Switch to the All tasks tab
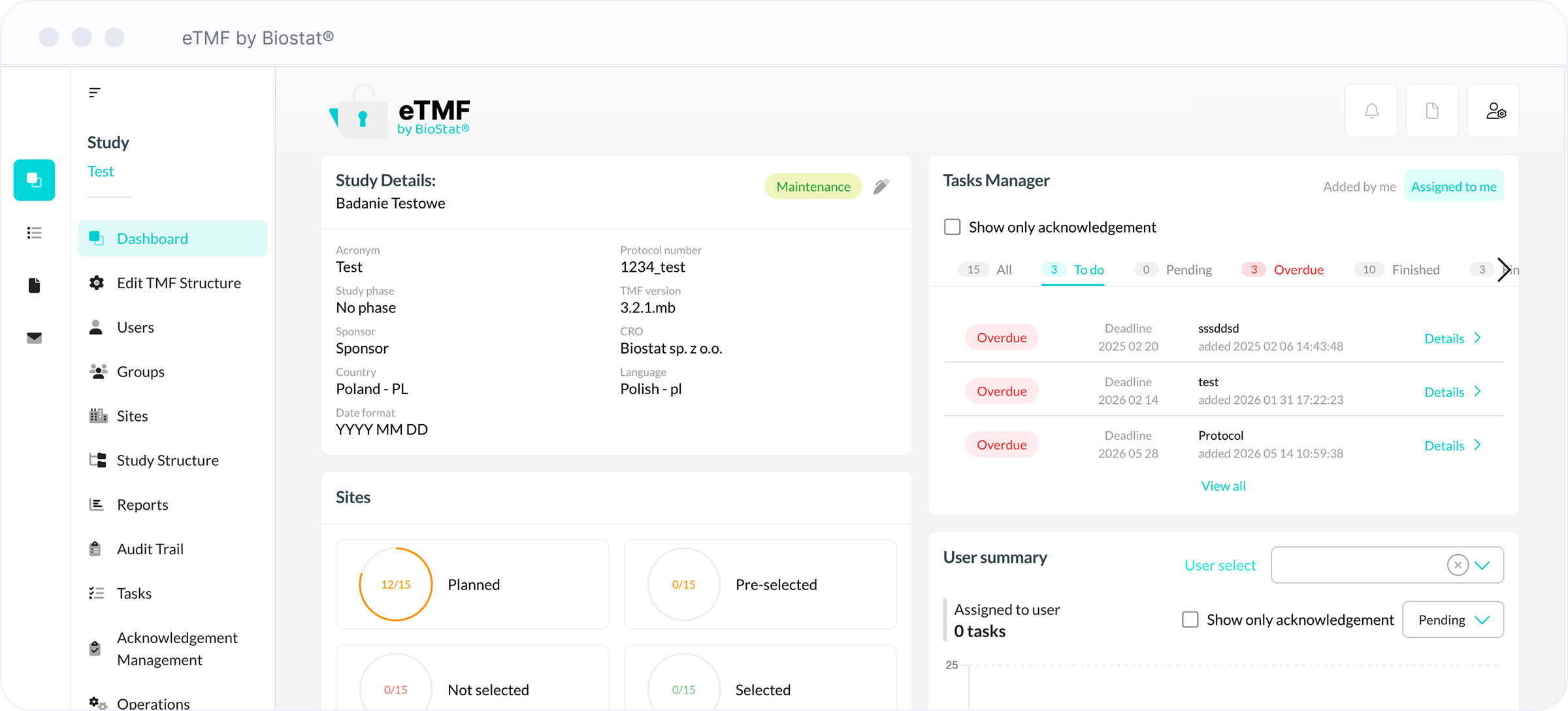The image size is (1568, 711). (x=985, y=270)
